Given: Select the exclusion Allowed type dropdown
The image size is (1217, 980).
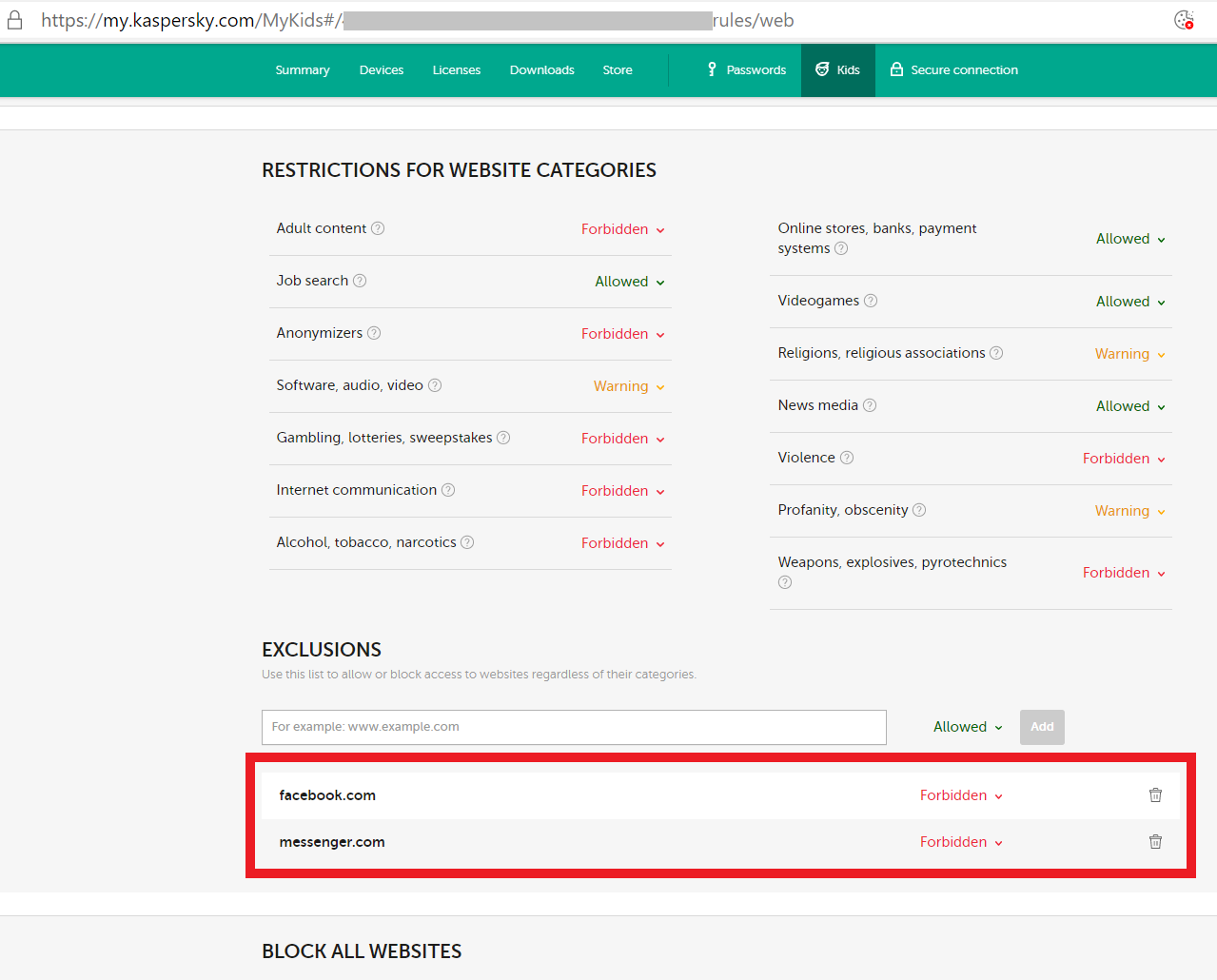Looking at the screenshot, I should click(968, 727).
